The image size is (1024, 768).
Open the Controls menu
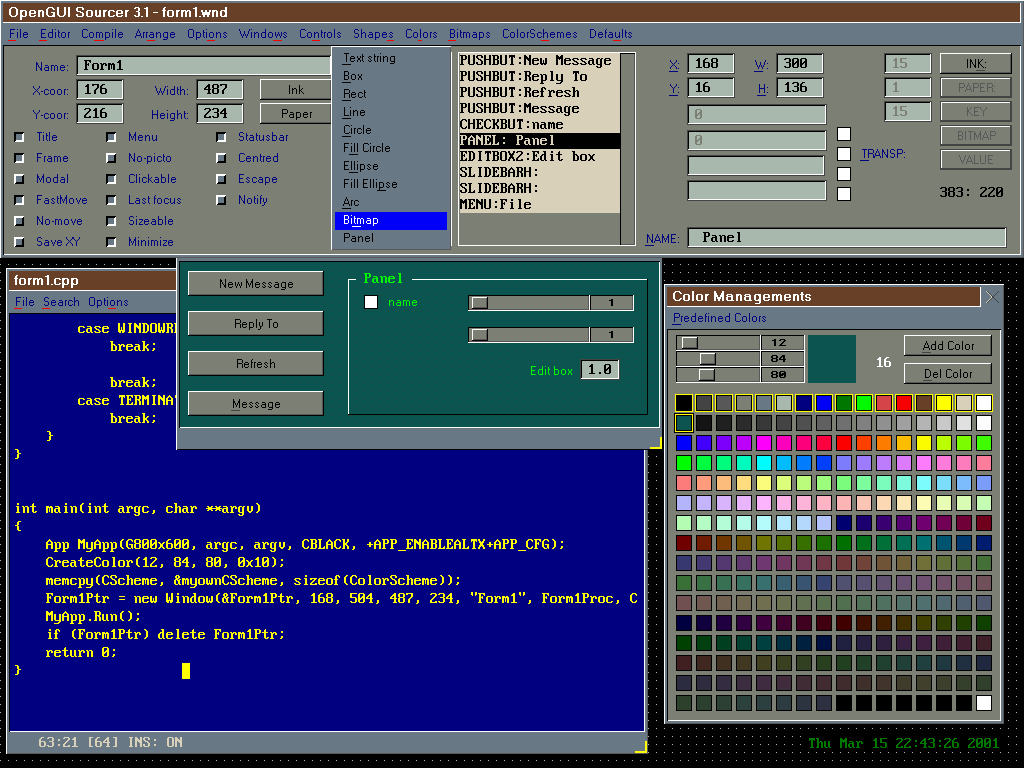point(320,34)
